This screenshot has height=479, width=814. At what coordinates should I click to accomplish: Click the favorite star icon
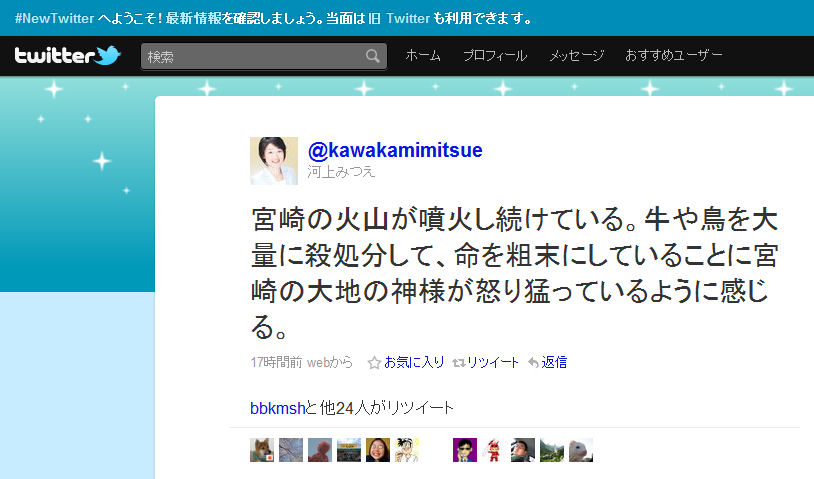(x=374, y=362)
